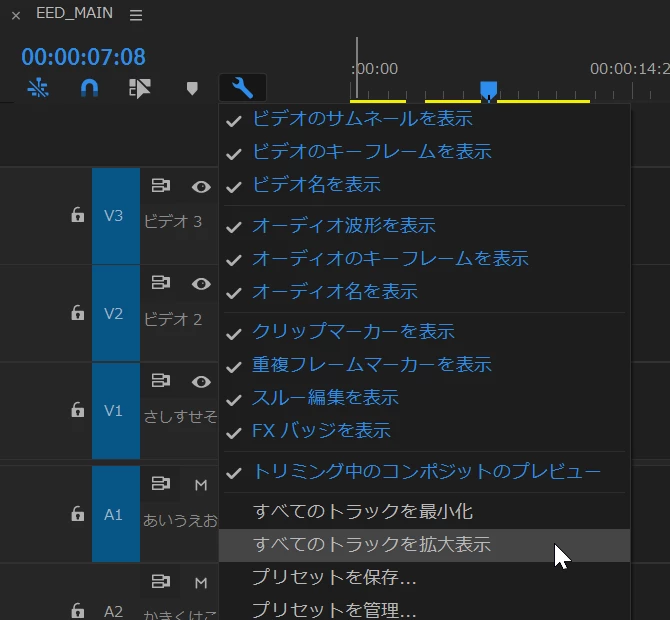Image resolution: width=670 pixels, height=620 pixels.
Task: Click the 00:00:14 ruler timecode label
Action: 629,68
